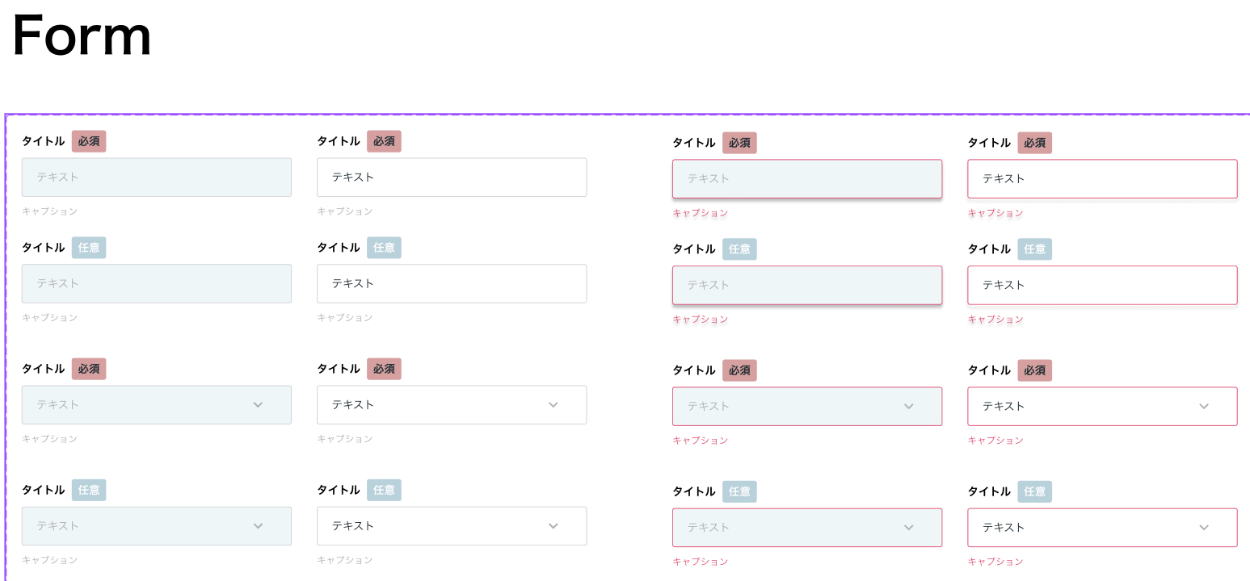Click chevron in white optional dropdown without error
This screenshot has width=1250, height=581.
pyautogui.click(x=553, y=526)
